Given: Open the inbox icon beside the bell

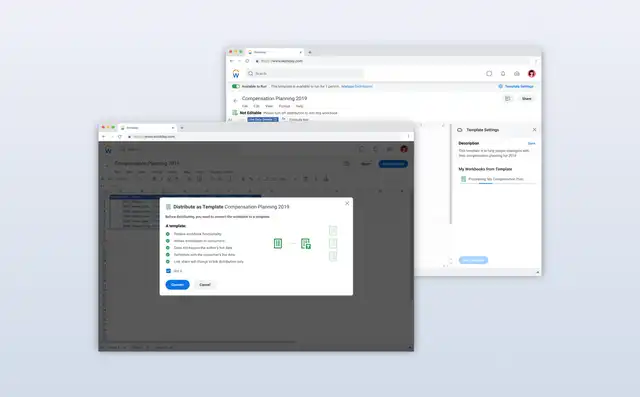Looking at the screenshot, I should pos(517,73).
